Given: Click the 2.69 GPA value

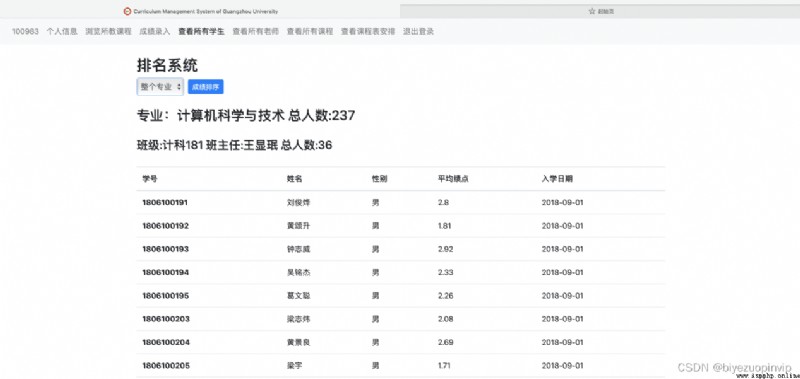Looking at the screenshot, I should coord(446,342).
